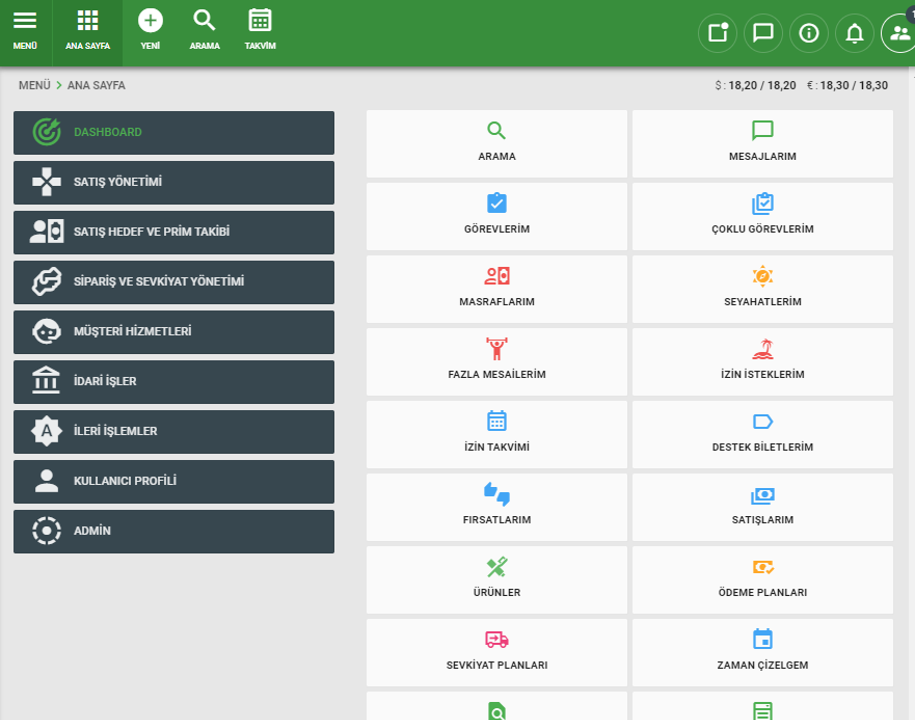Screen dimensions: 915x720
Task: Click the new note icon in header
Action: pos(717,33)
